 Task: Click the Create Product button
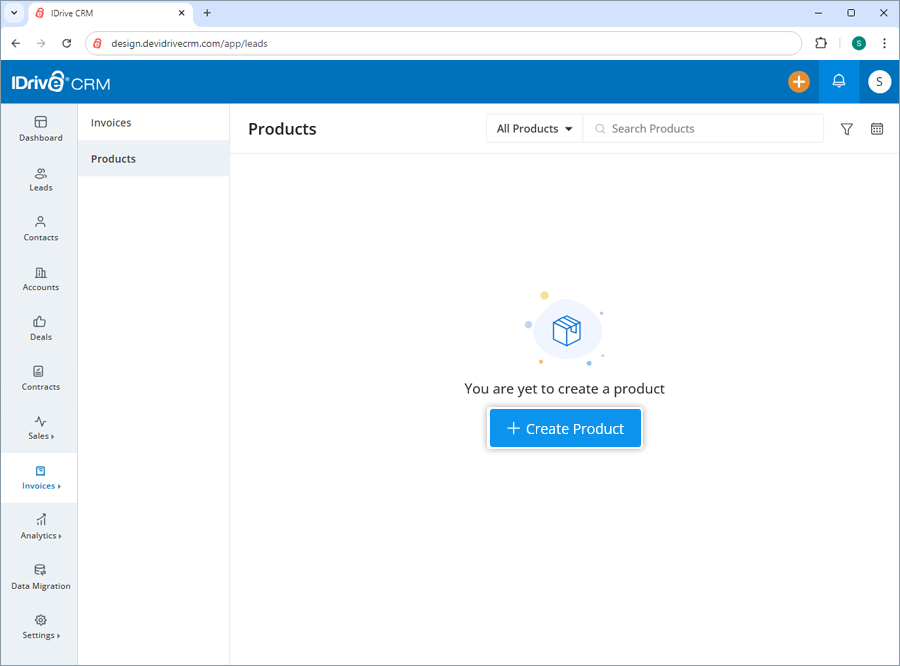tap(565, 427)
